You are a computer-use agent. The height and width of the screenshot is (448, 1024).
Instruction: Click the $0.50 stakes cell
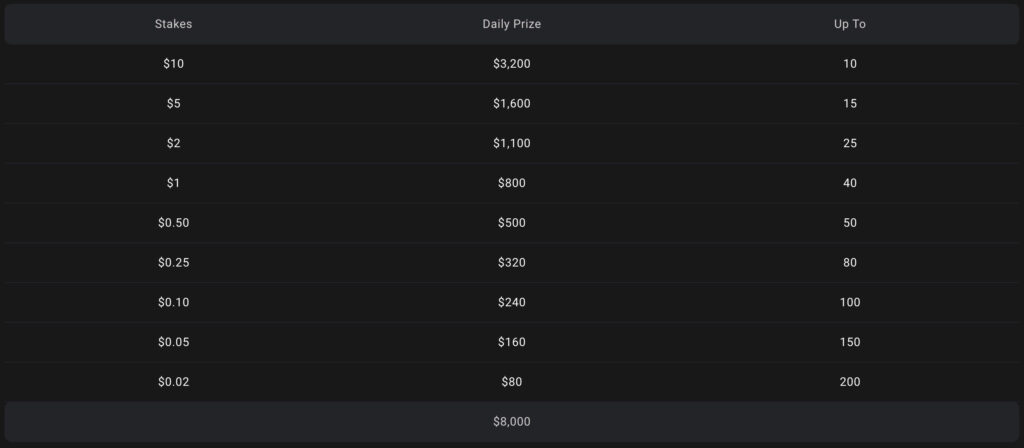point(173,223)
